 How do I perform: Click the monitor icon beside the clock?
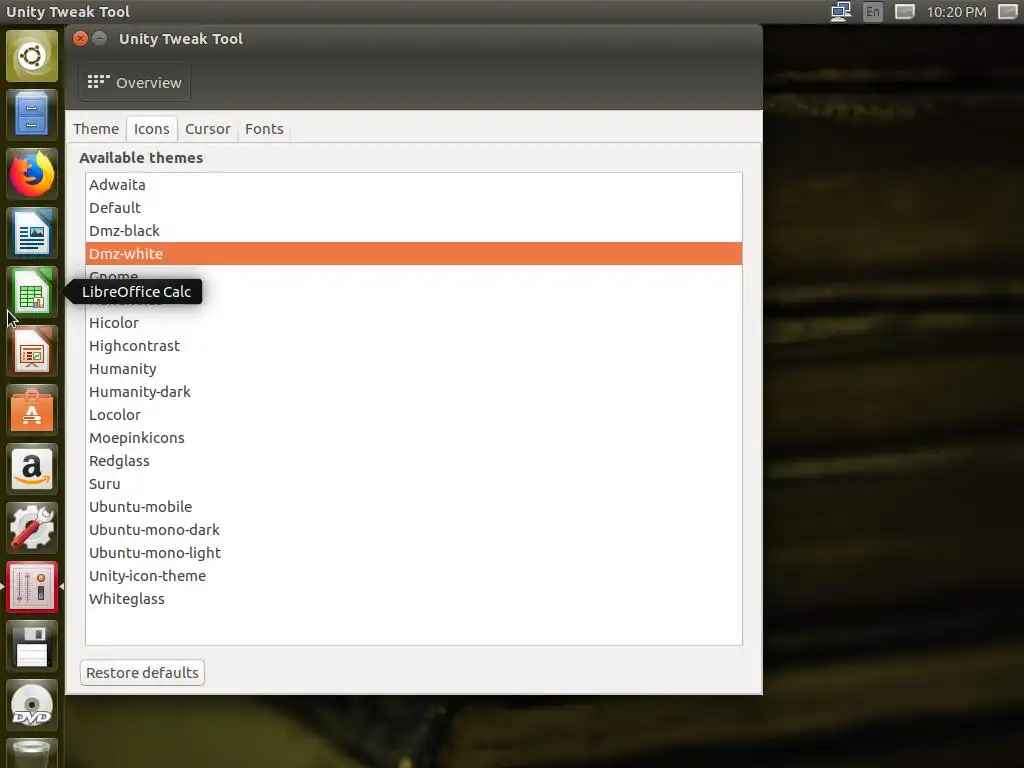tap(904, 12)
